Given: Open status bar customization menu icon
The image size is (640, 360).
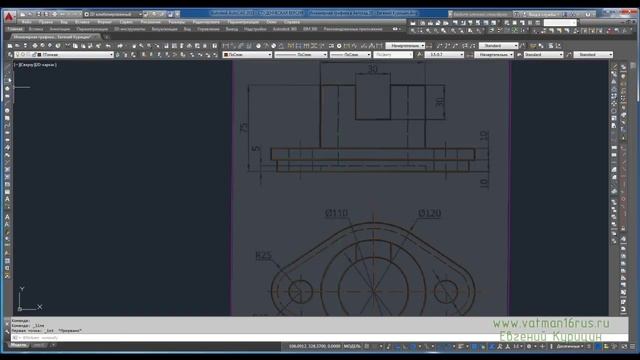Looking at the screenshot, I should tap(632, 347).
